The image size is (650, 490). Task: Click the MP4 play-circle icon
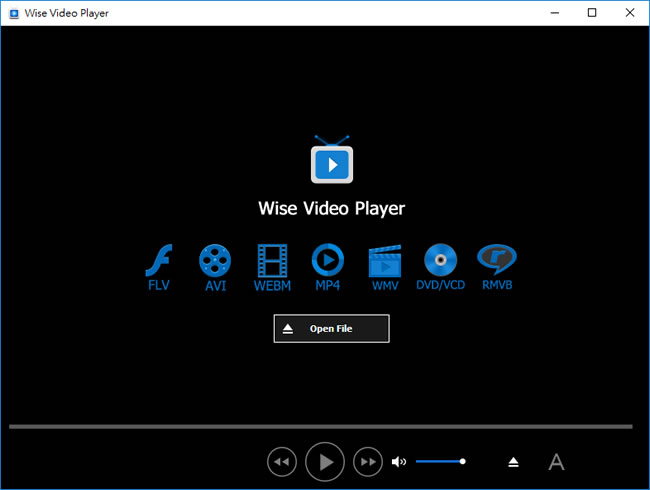327,262
